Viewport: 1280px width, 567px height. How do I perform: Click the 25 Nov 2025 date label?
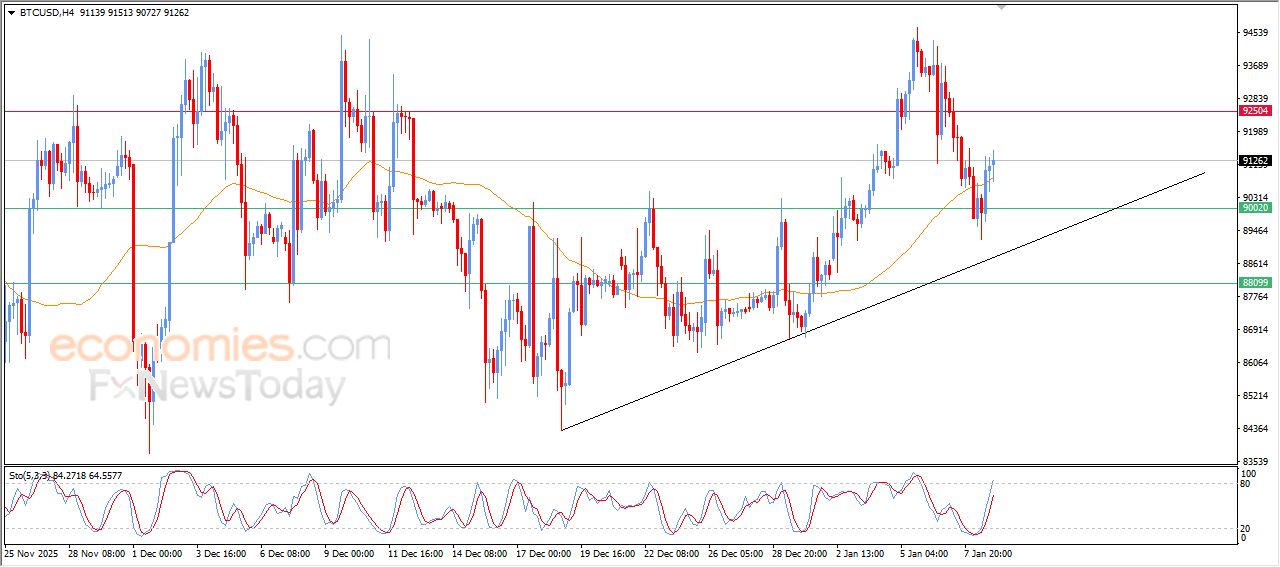click(34, 552)
